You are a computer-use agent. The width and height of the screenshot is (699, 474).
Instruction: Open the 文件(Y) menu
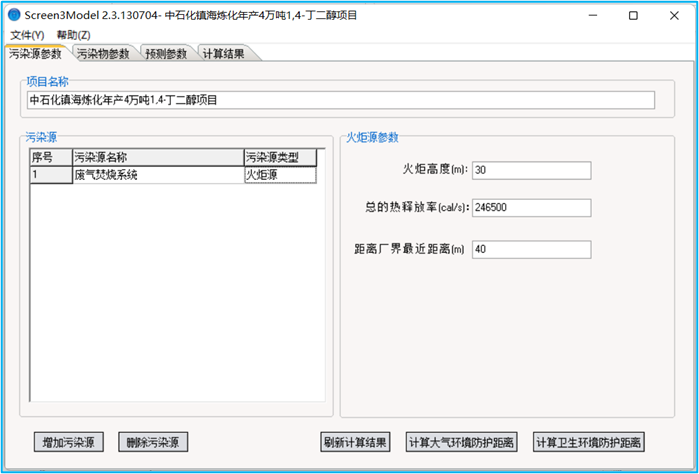(x=27, y=35)
